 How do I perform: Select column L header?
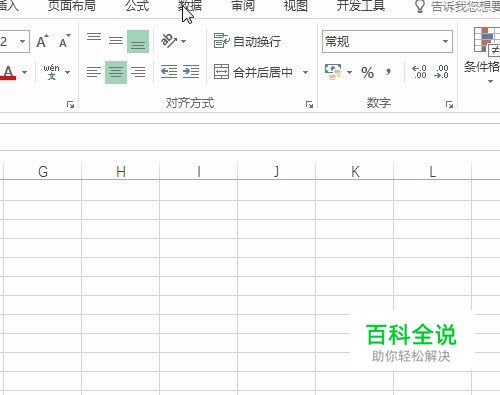coord(433,172)
